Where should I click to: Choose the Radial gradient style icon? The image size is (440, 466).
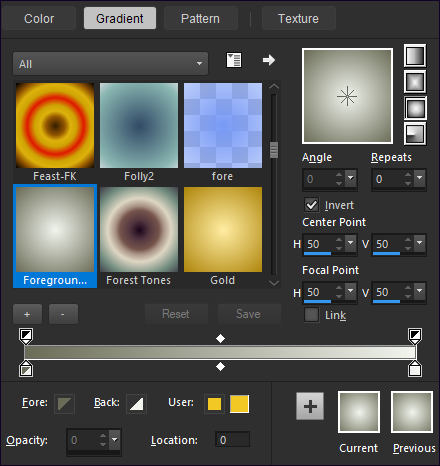pyautogui.click(x=415, y=134)
